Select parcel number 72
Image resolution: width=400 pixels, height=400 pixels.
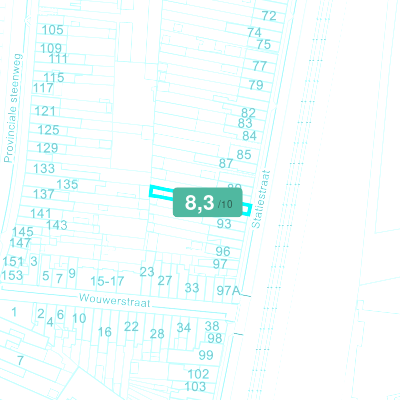point(269,16)
